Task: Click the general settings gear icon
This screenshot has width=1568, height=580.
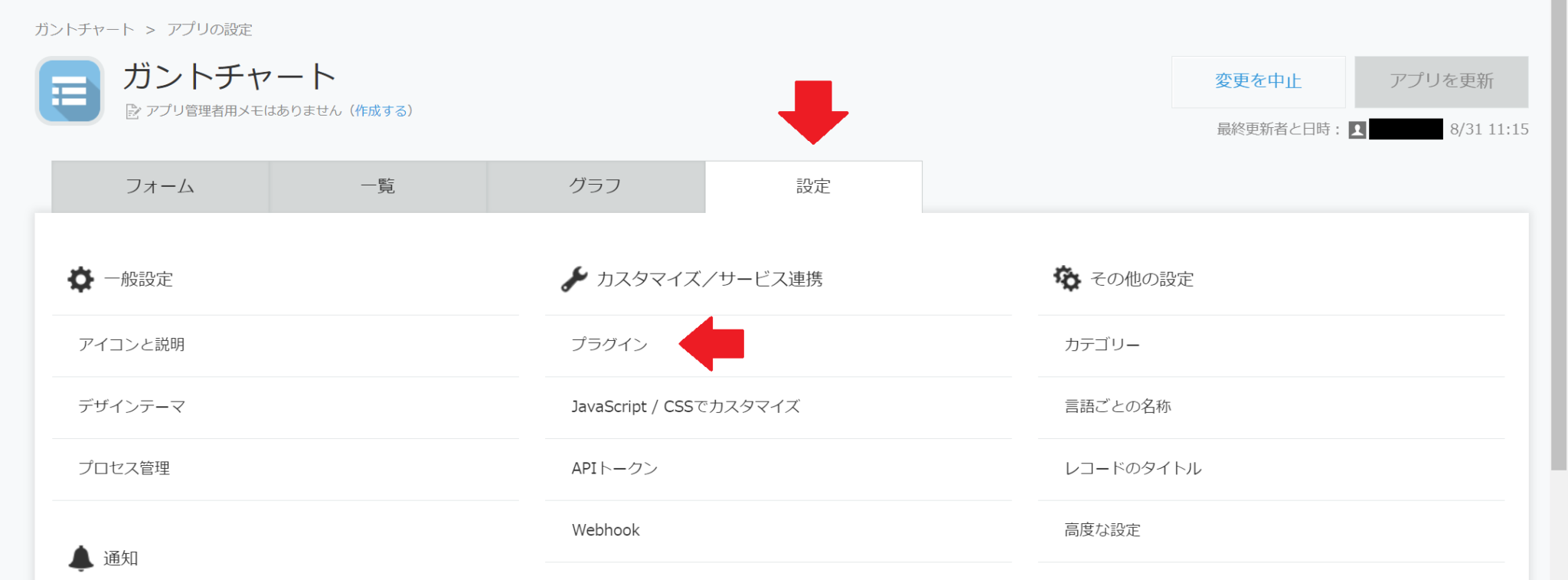Action: tap(80, 280)
